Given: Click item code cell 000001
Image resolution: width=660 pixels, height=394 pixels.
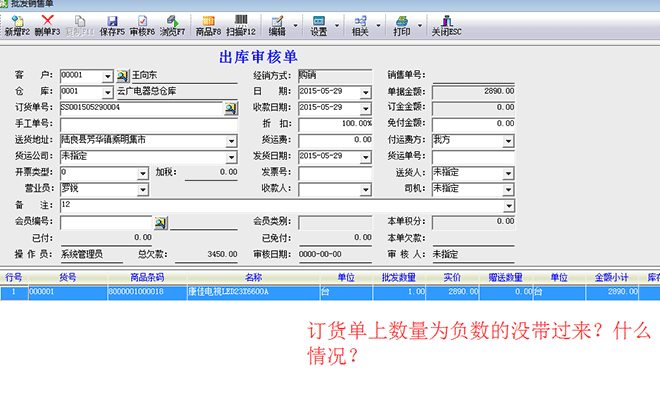Looking at the screenshot, I should (68, 292).
